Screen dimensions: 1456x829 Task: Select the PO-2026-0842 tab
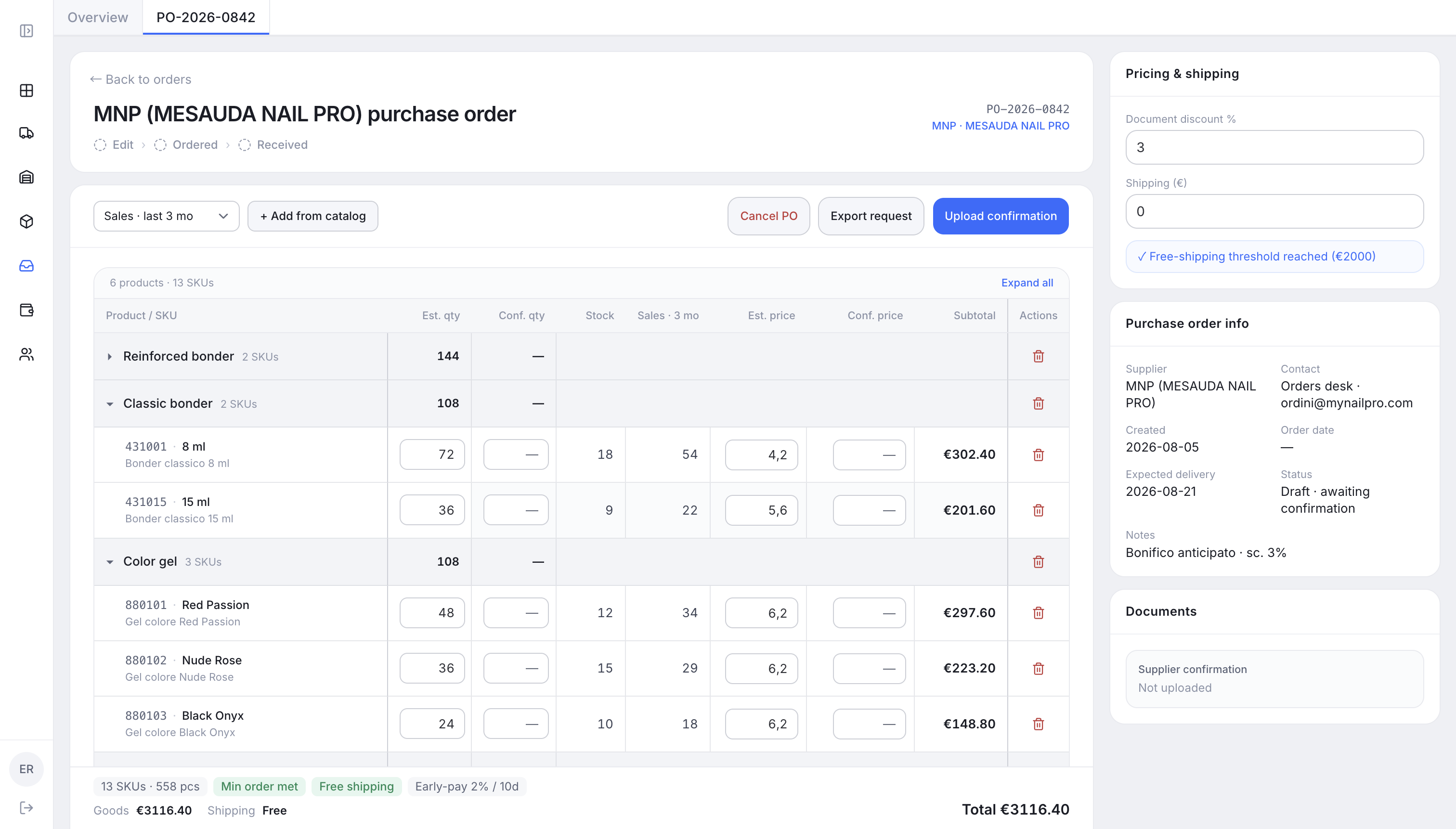(x=206, y=17)
